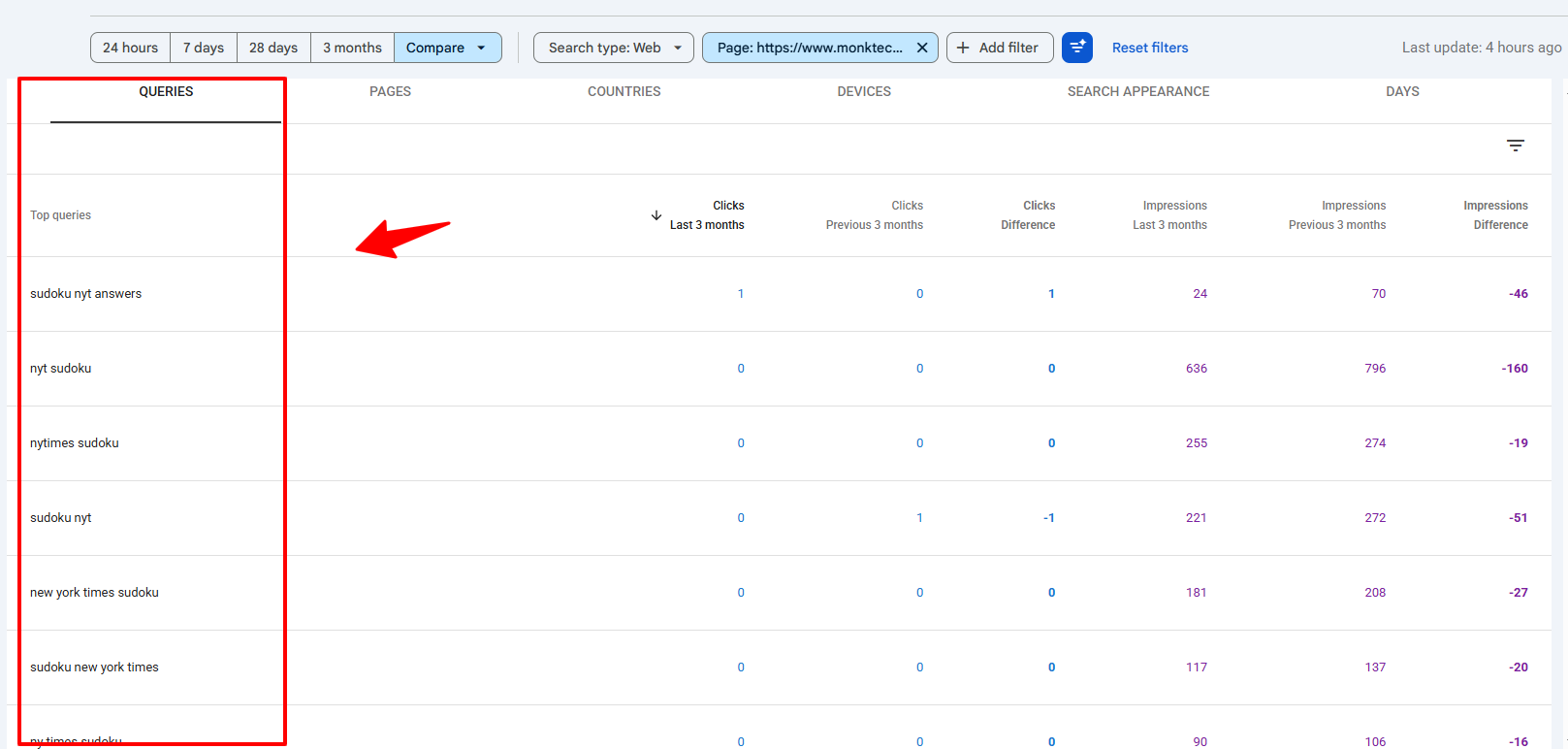Open the table filter rows icon
Viewport: 1568px width, 749px height.
coord(1516,146)
